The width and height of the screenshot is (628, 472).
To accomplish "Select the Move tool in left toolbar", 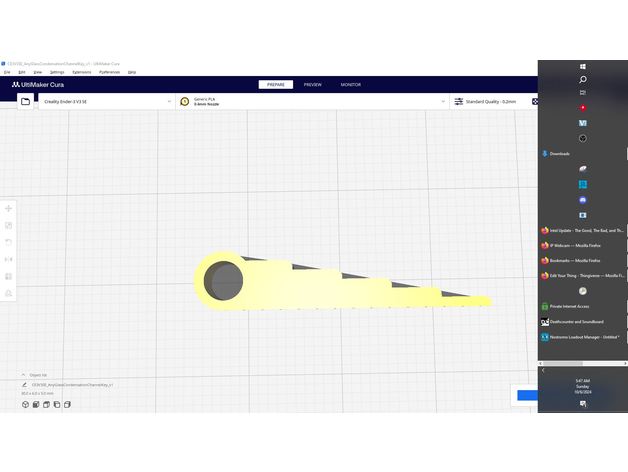I will pos(9,208).
